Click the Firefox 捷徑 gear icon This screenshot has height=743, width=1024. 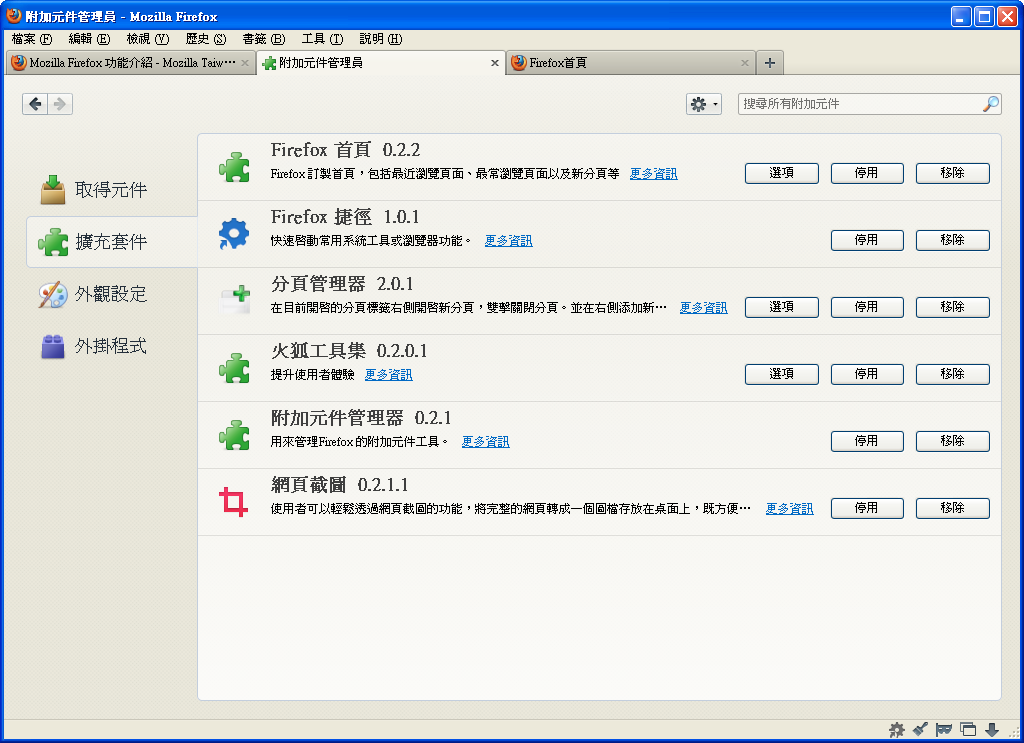coord(234,234)
